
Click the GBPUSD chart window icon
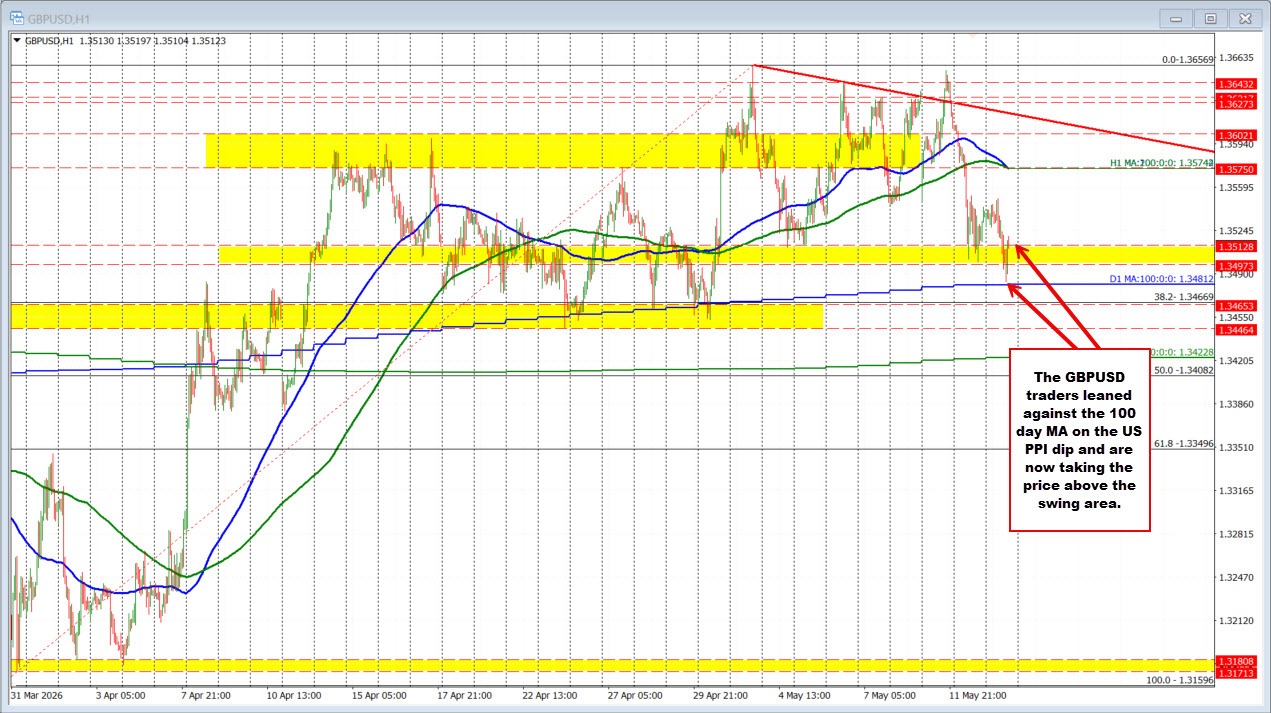click(19, 18)
